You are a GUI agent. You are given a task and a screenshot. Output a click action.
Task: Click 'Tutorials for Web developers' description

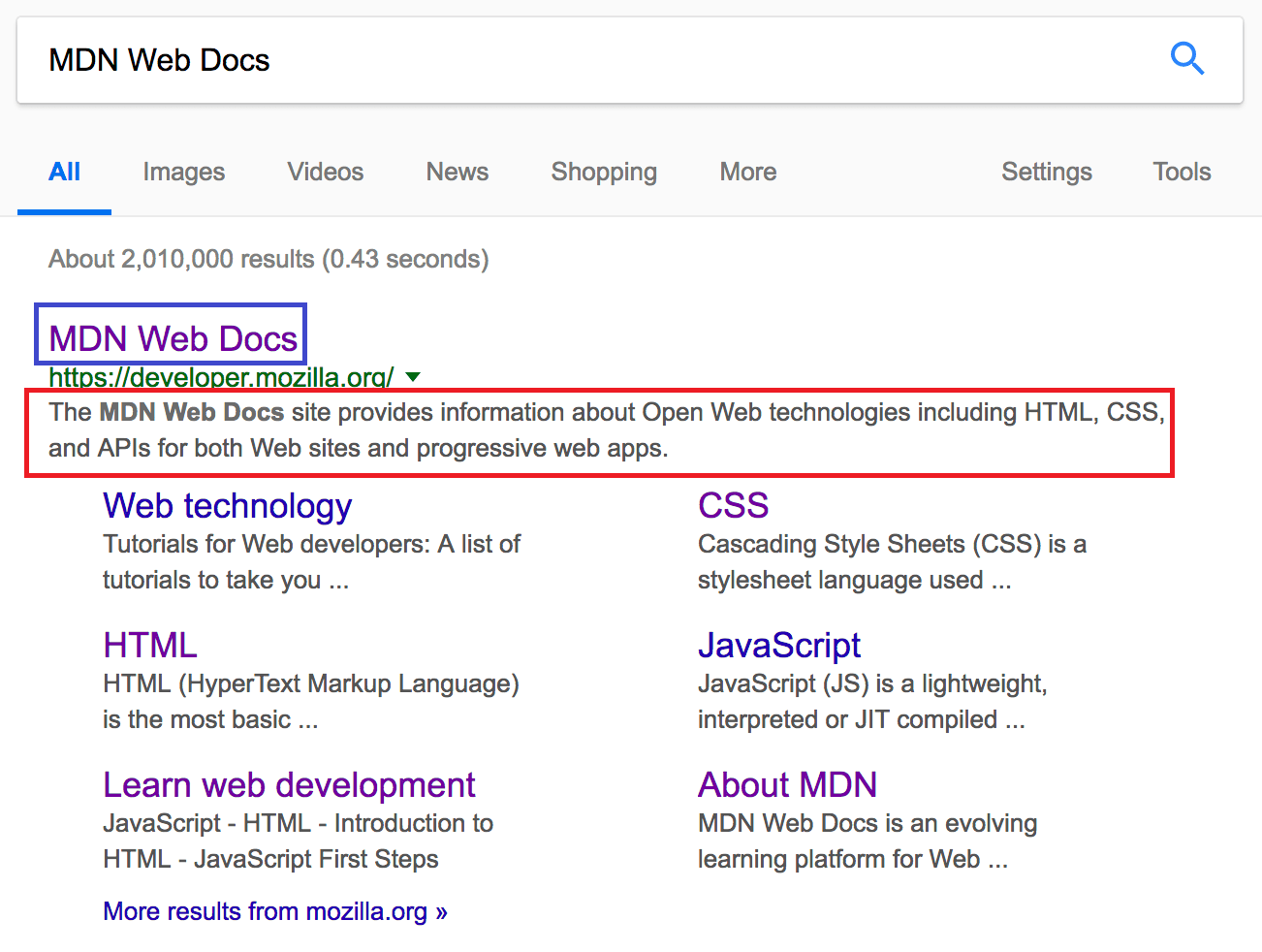312,561
